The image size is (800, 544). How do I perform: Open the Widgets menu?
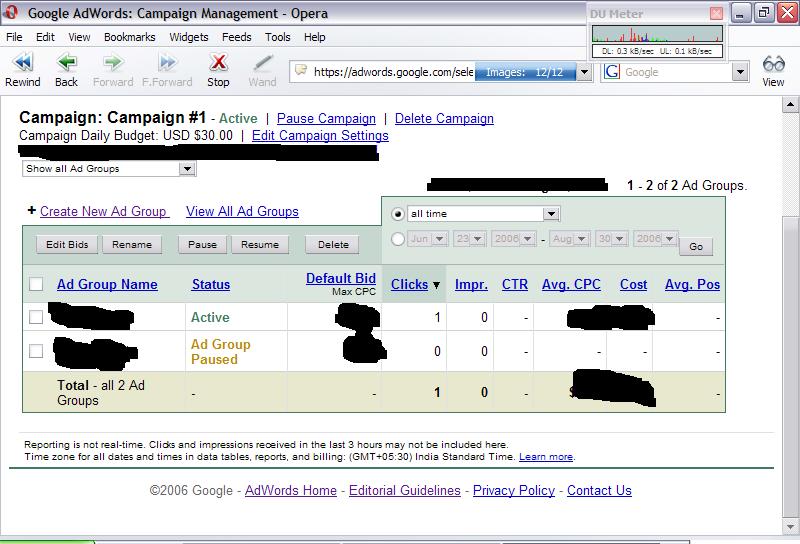tap(189, 37)
